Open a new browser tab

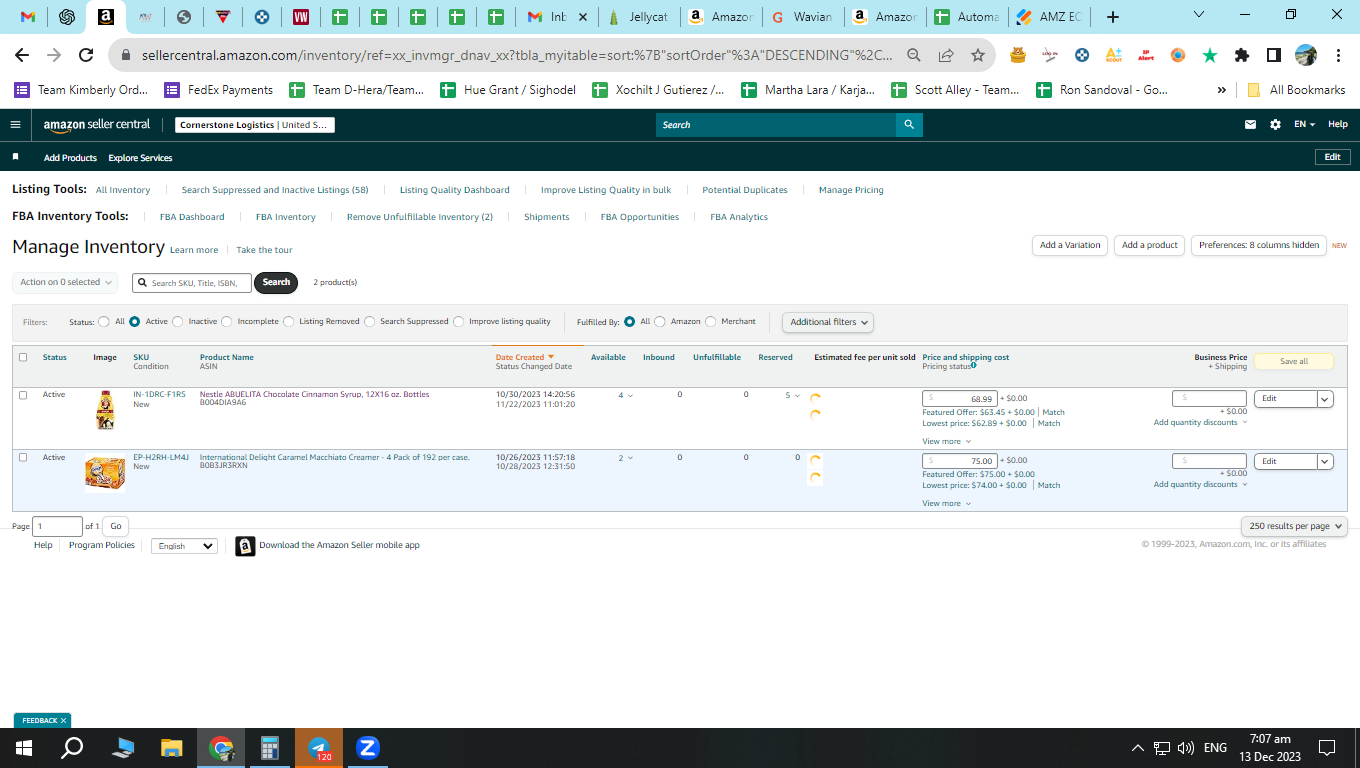pos(1113,17)
